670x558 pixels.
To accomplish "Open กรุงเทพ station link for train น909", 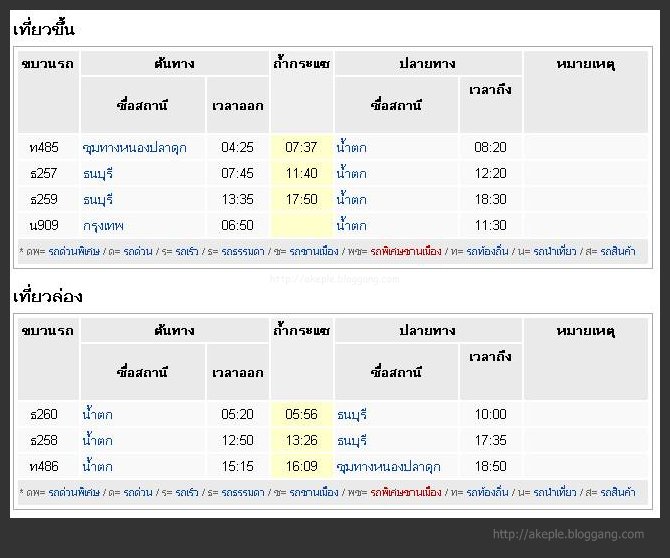I will coord(103,226).
